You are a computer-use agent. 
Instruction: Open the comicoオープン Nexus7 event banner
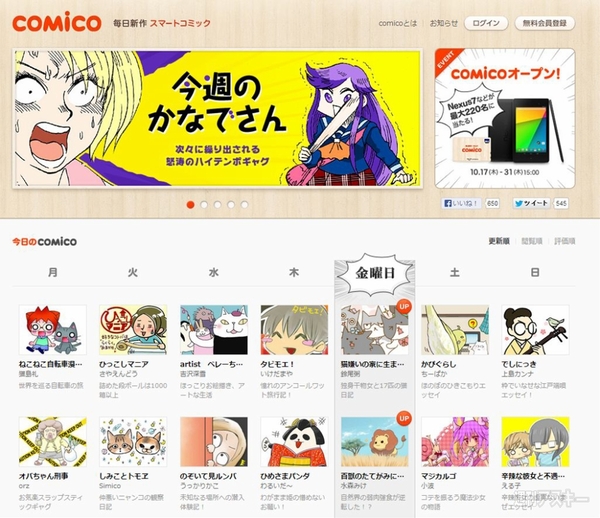point(505,118)
